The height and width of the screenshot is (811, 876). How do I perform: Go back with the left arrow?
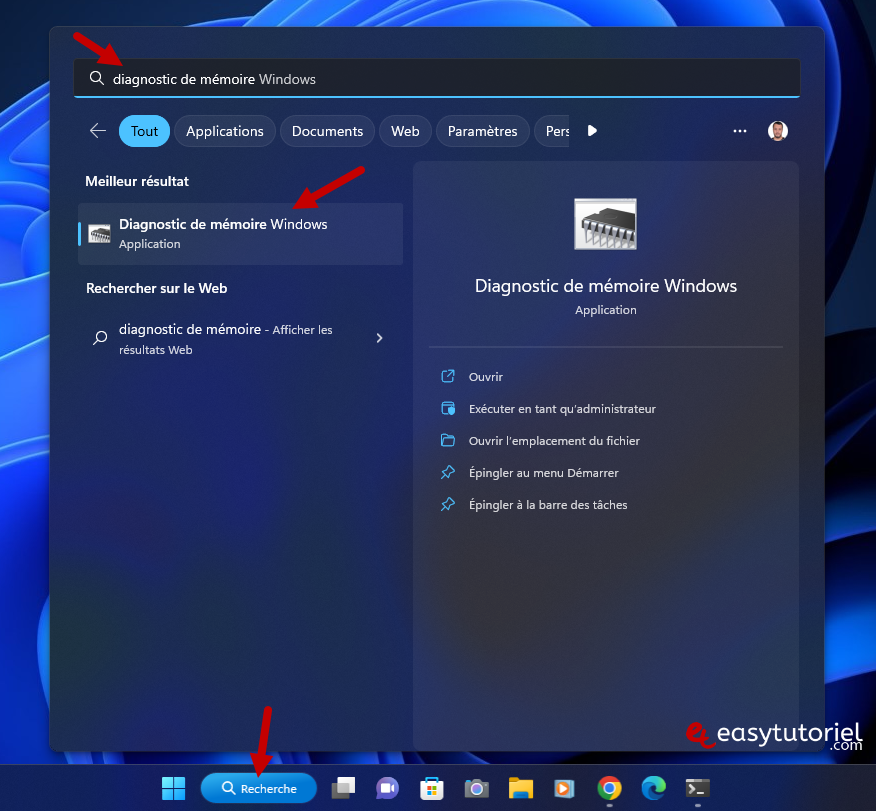[x=98, y=131]
